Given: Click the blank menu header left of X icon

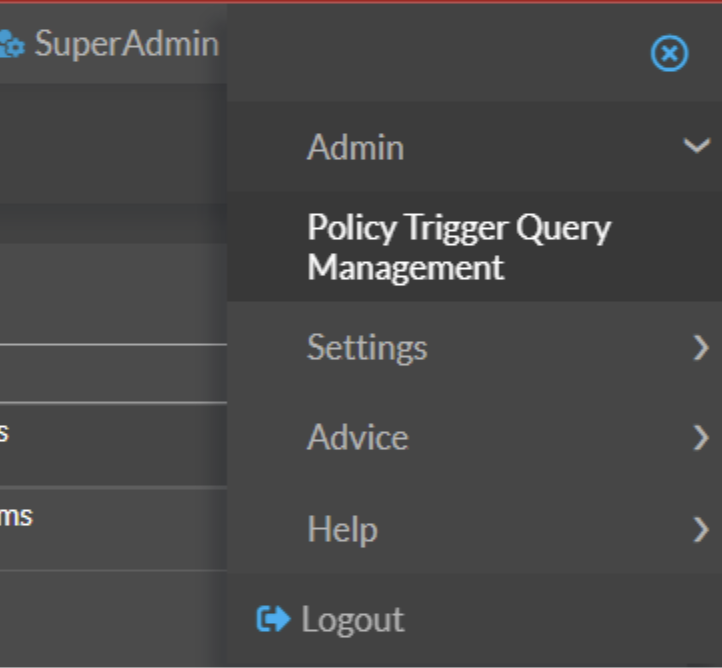Looking at the screenshot, I should click(x=430, y=53).
